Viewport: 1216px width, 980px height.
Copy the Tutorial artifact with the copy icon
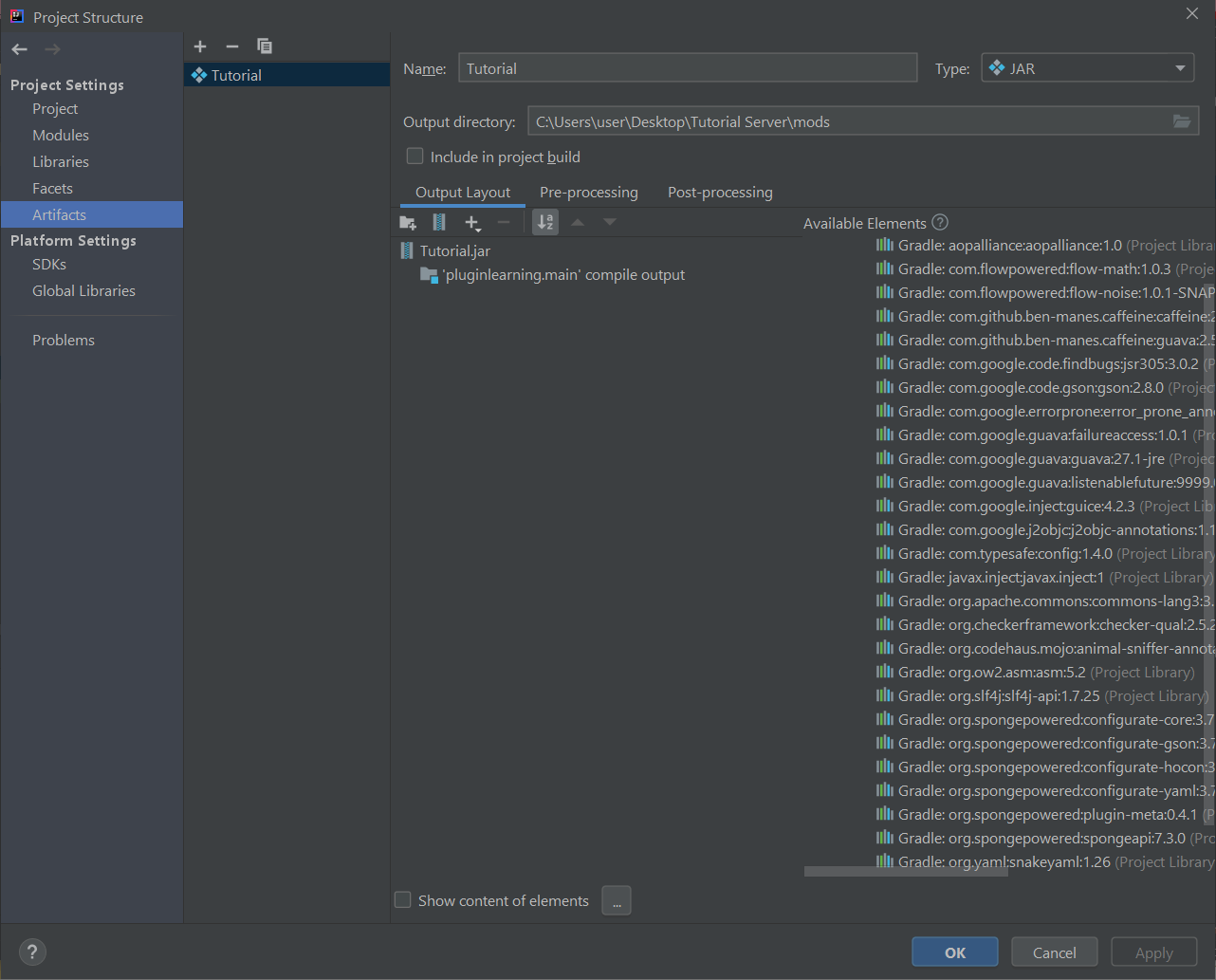[x=265, y=46]
